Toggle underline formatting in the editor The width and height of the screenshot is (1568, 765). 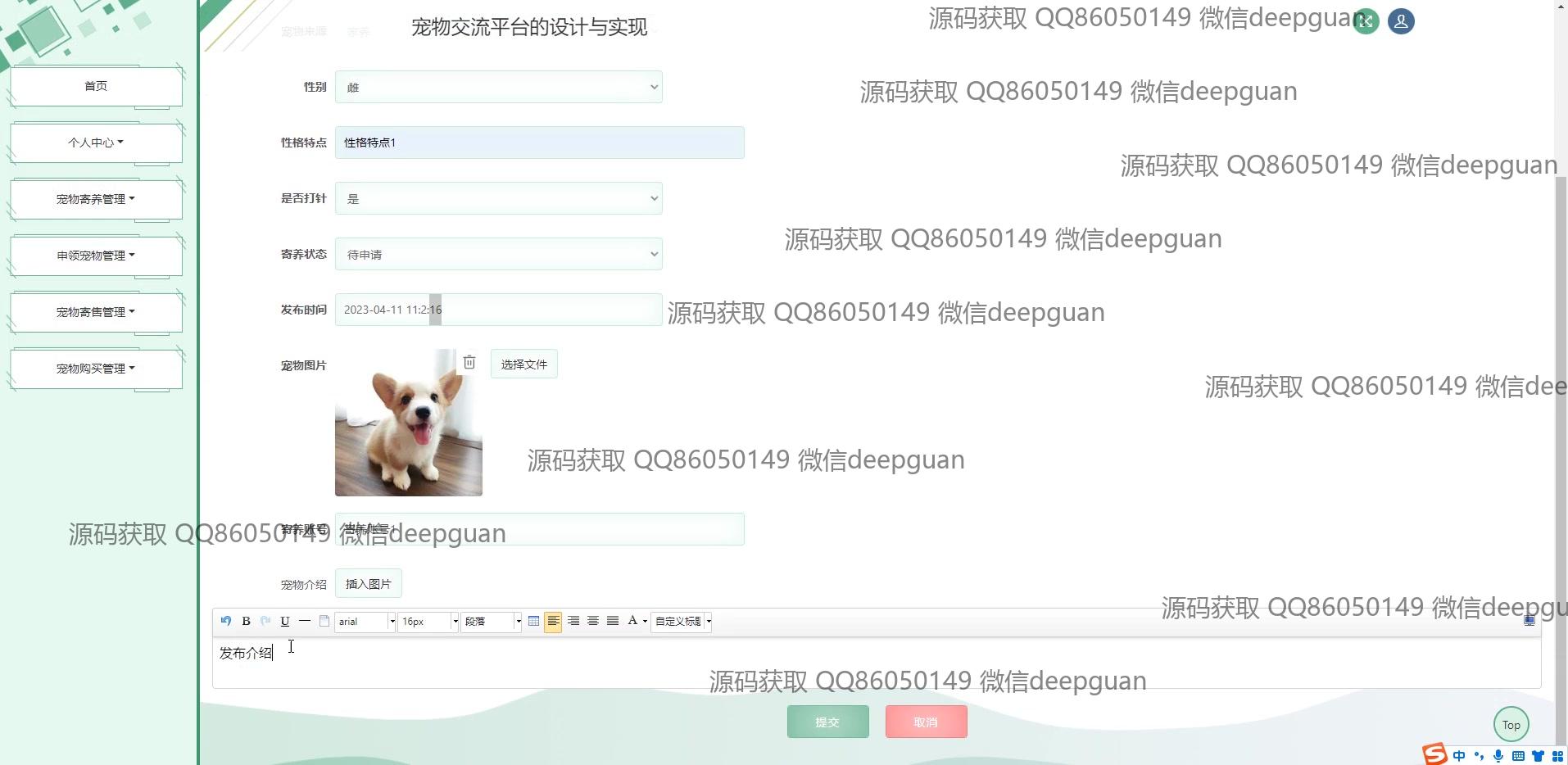click(285, 622)
